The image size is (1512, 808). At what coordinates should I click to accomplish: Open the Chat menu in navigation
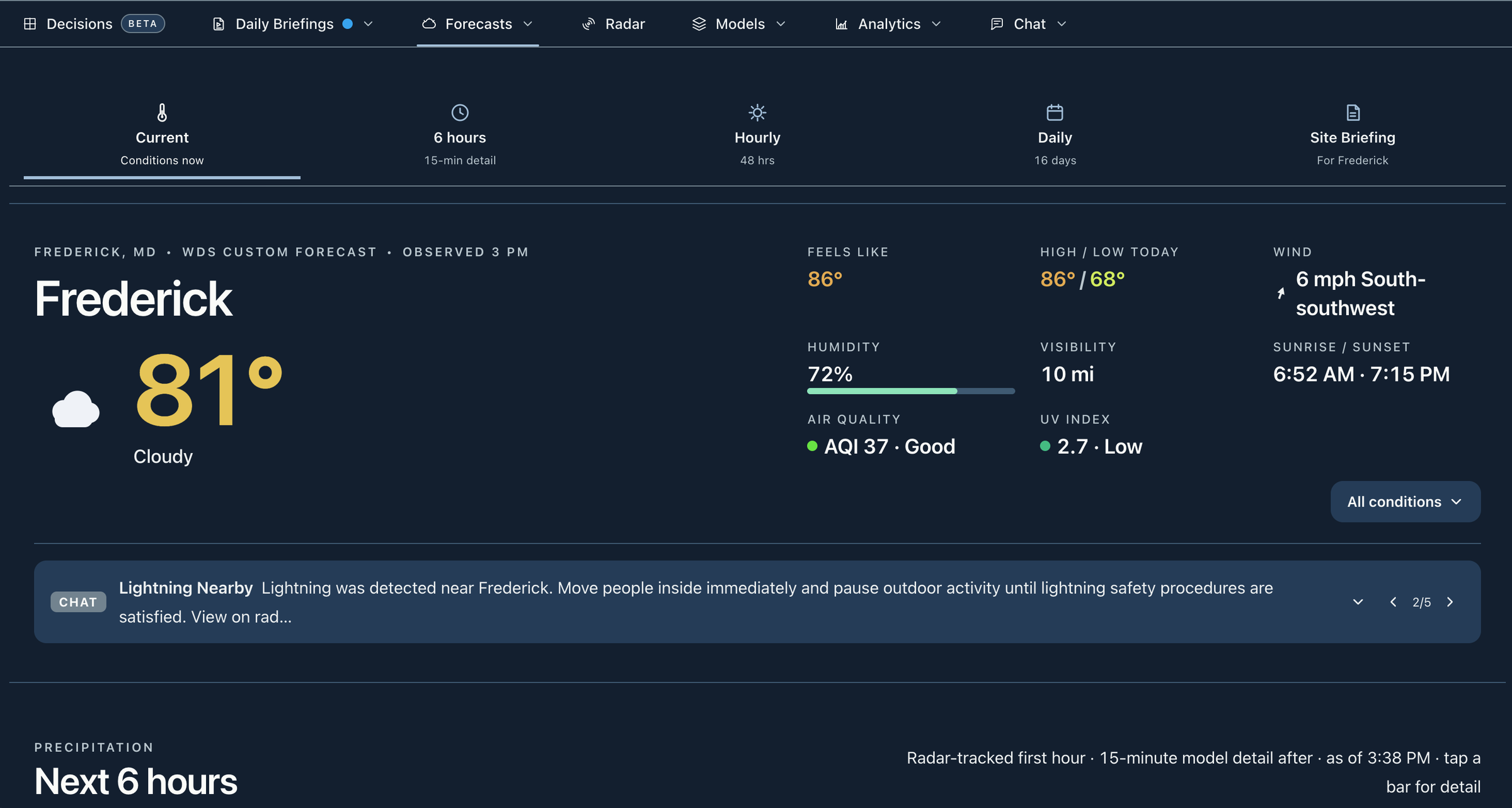[1028, 24]
